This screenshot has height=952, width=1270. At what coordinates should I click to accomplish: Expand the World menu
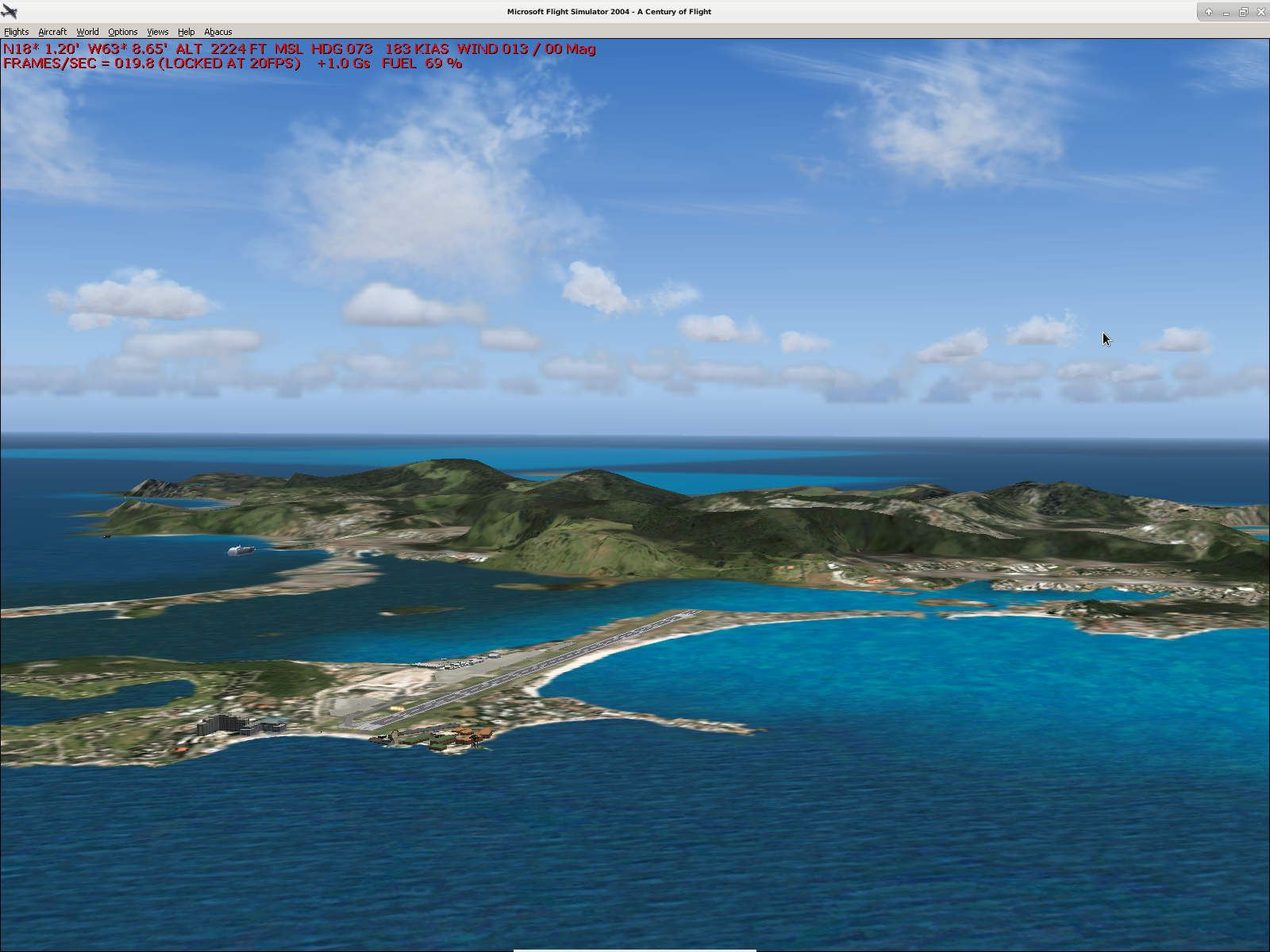click(87, 32)
